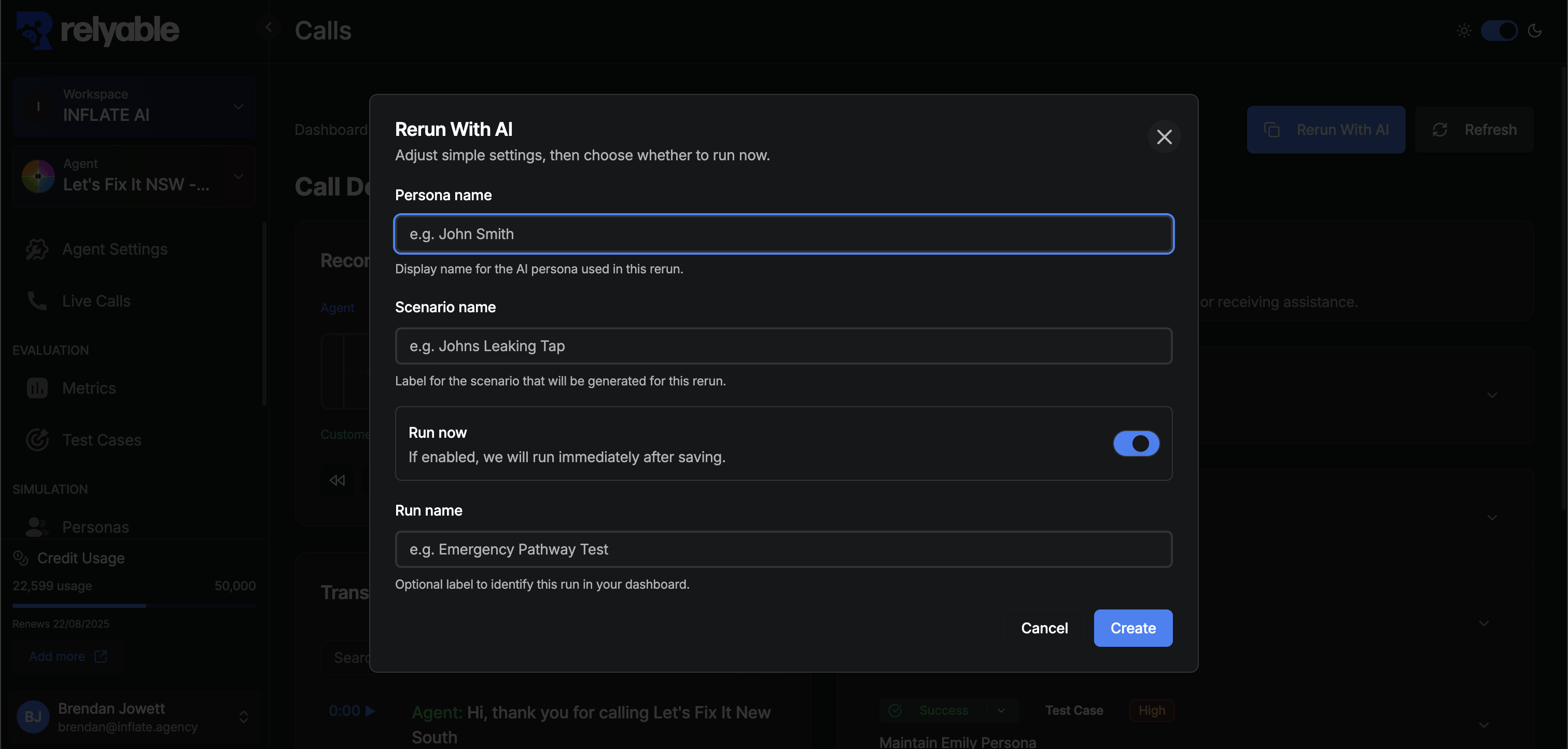Click the sun light-mode icon
The height and width of the screenshot is (749, 1568).
(x=1464, y=31)
